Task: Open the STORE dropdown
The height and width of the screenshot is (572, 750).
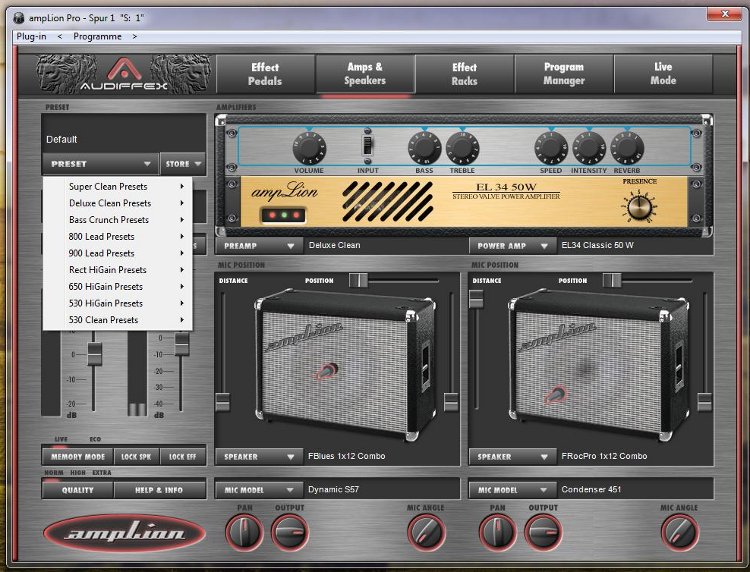Action: (183, 164)
